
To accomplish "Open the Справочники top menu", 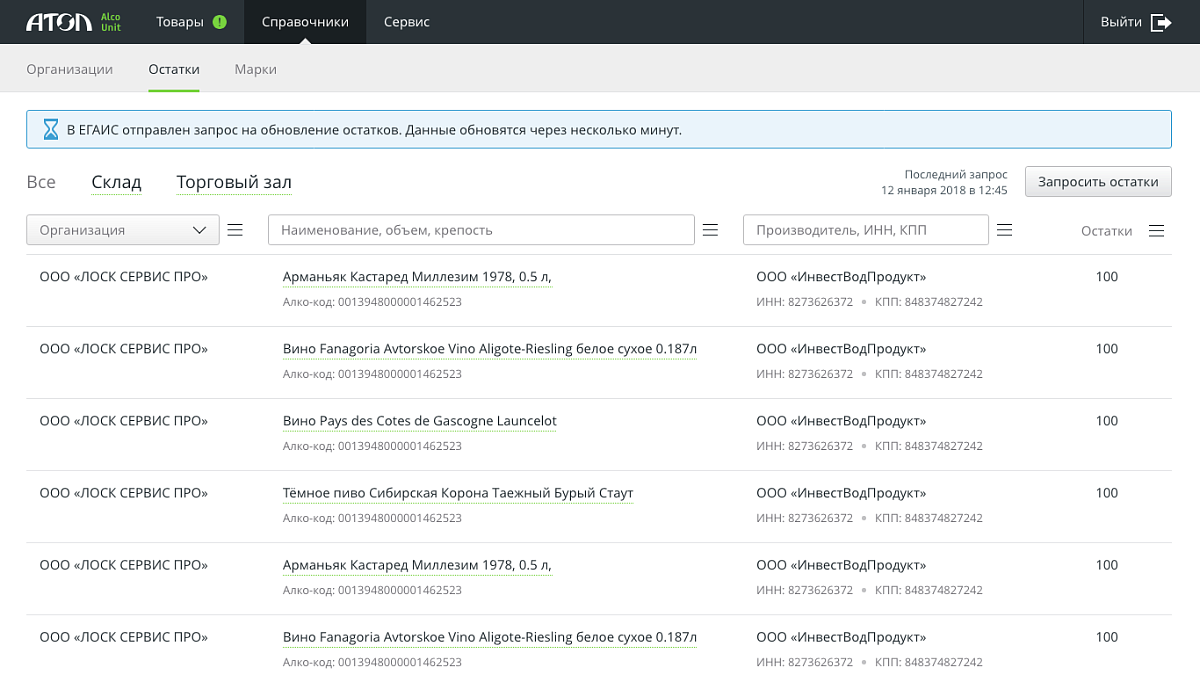I will coord(305,22).
